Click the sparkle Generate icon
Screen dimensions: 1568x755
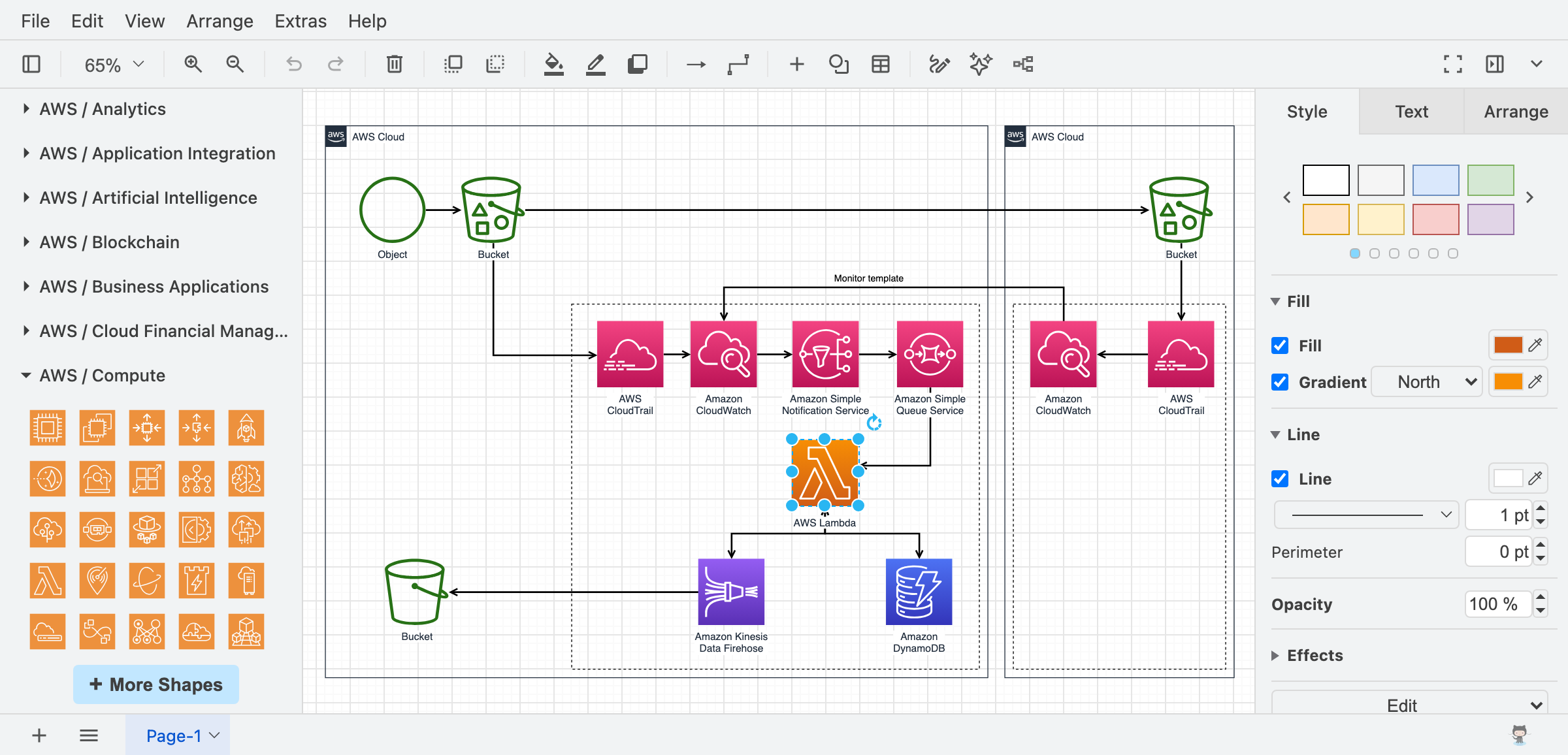[x=981, y=64]
